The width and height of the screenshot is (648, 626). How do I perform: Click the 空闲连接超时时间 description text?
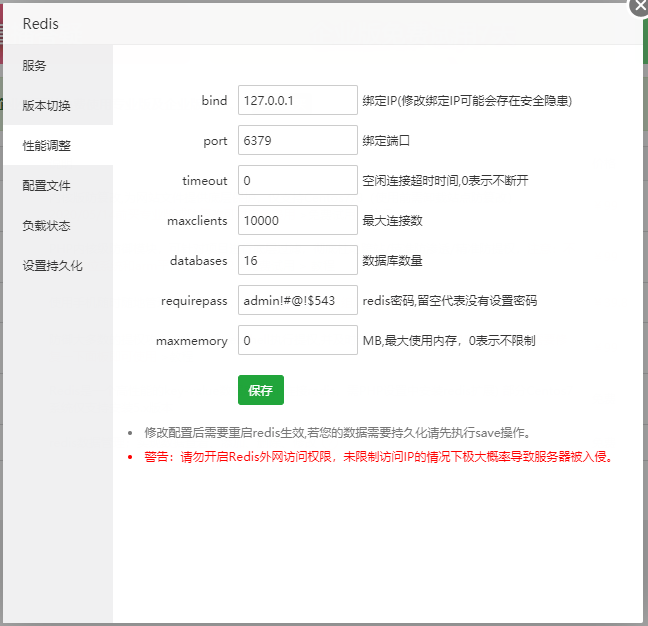(445, 181)
